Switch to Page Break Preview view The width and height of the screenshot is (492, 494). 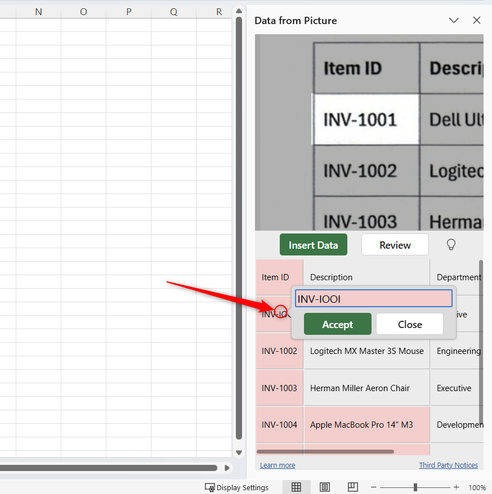click(x=353, y=487)
